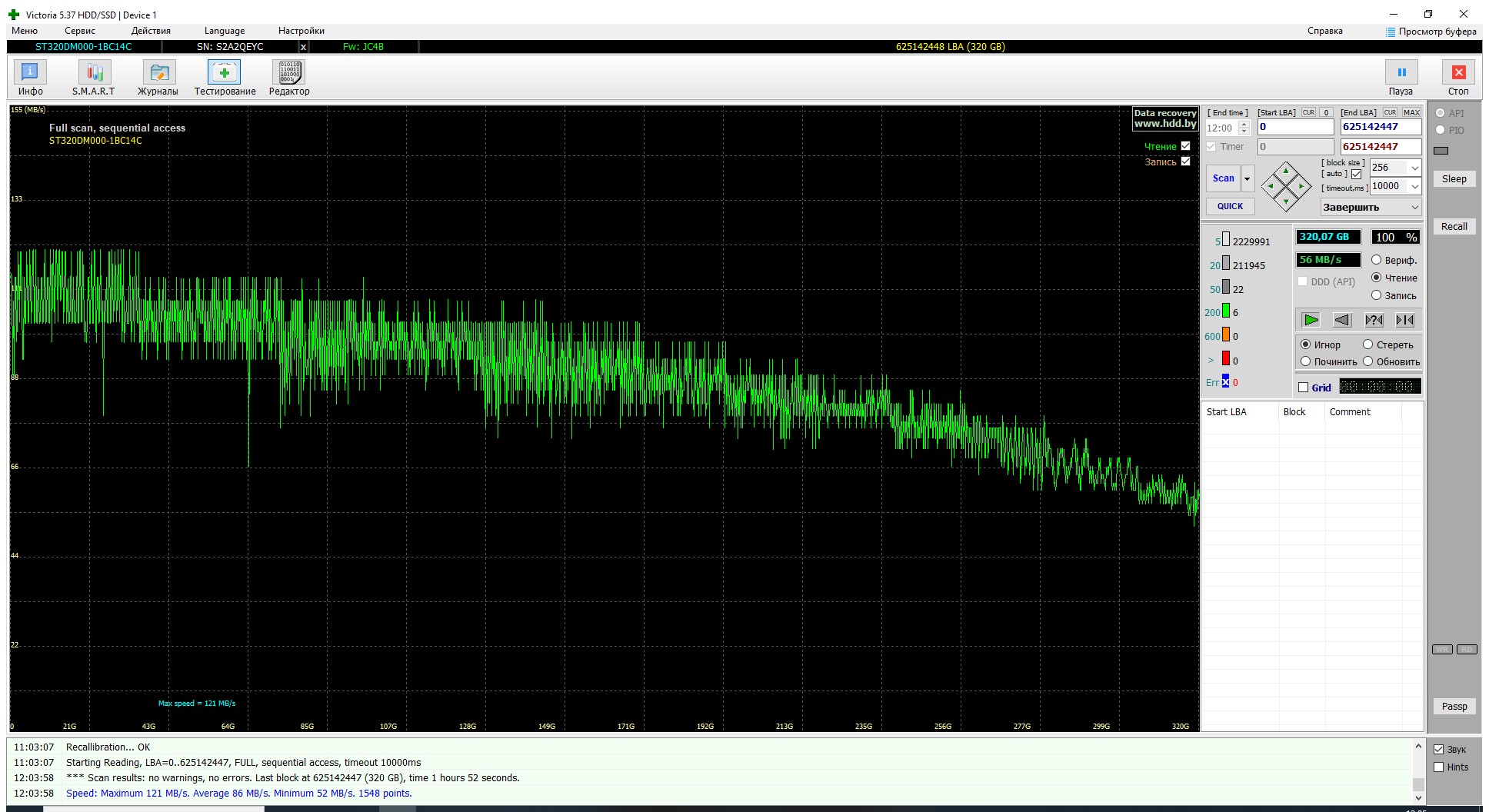Click the down arrow on the diamond pad
This screenshot has width=1489, height=812.
[1286, 201]
